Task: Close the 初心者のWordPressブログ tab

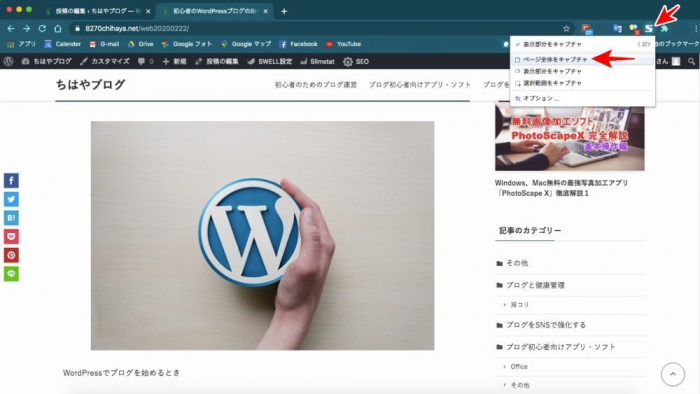Action: pos(266,11)
